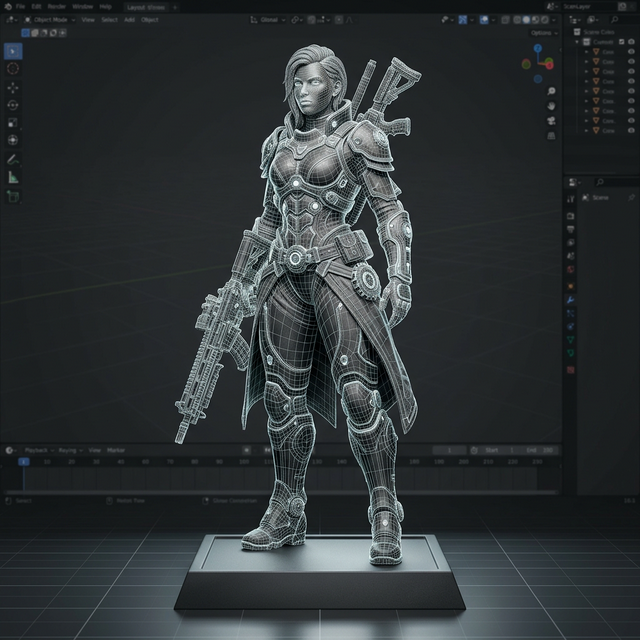Switch perspective/orthographic with the grid icon

click(551, 136)
